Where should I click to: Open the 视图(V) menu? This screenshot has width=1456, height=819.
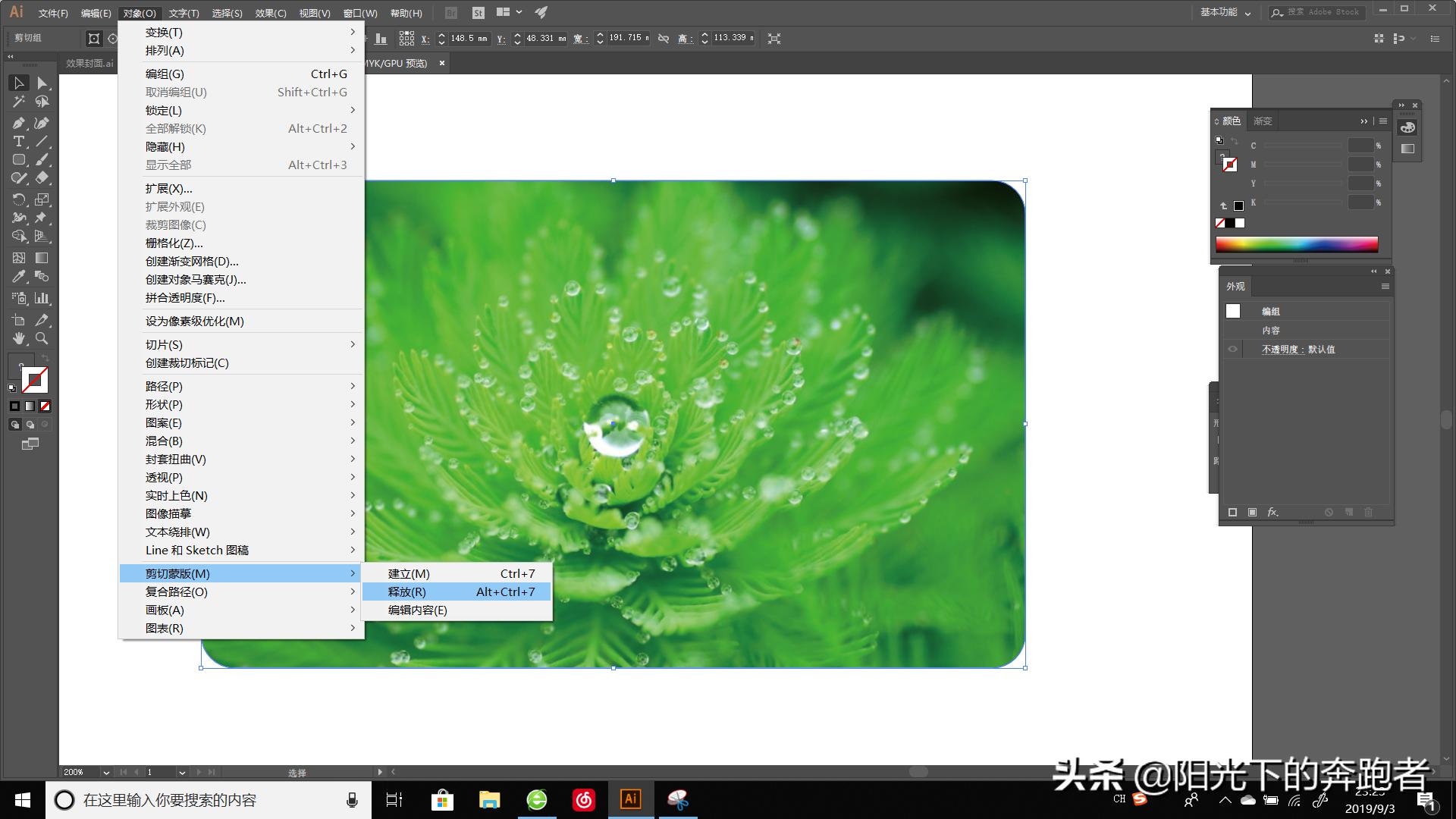click(x=315, y=13)
